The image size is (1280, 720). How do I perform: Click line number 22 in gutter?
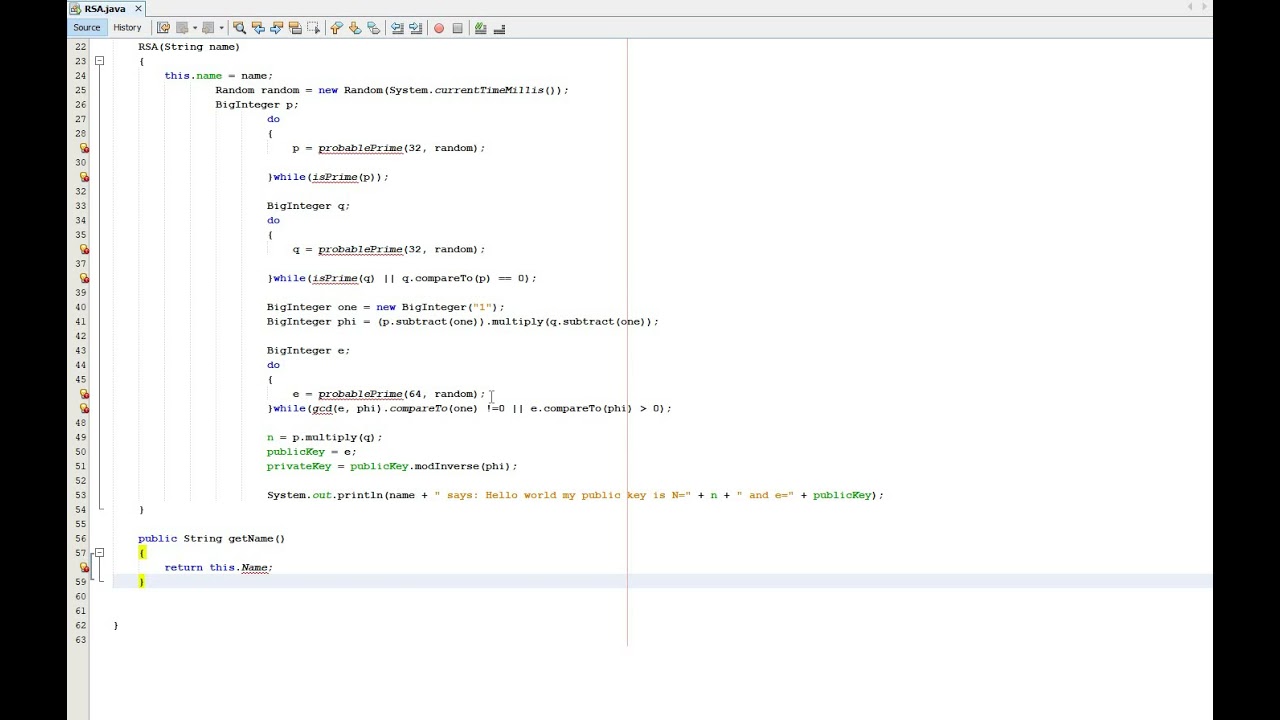coord(80,47)
